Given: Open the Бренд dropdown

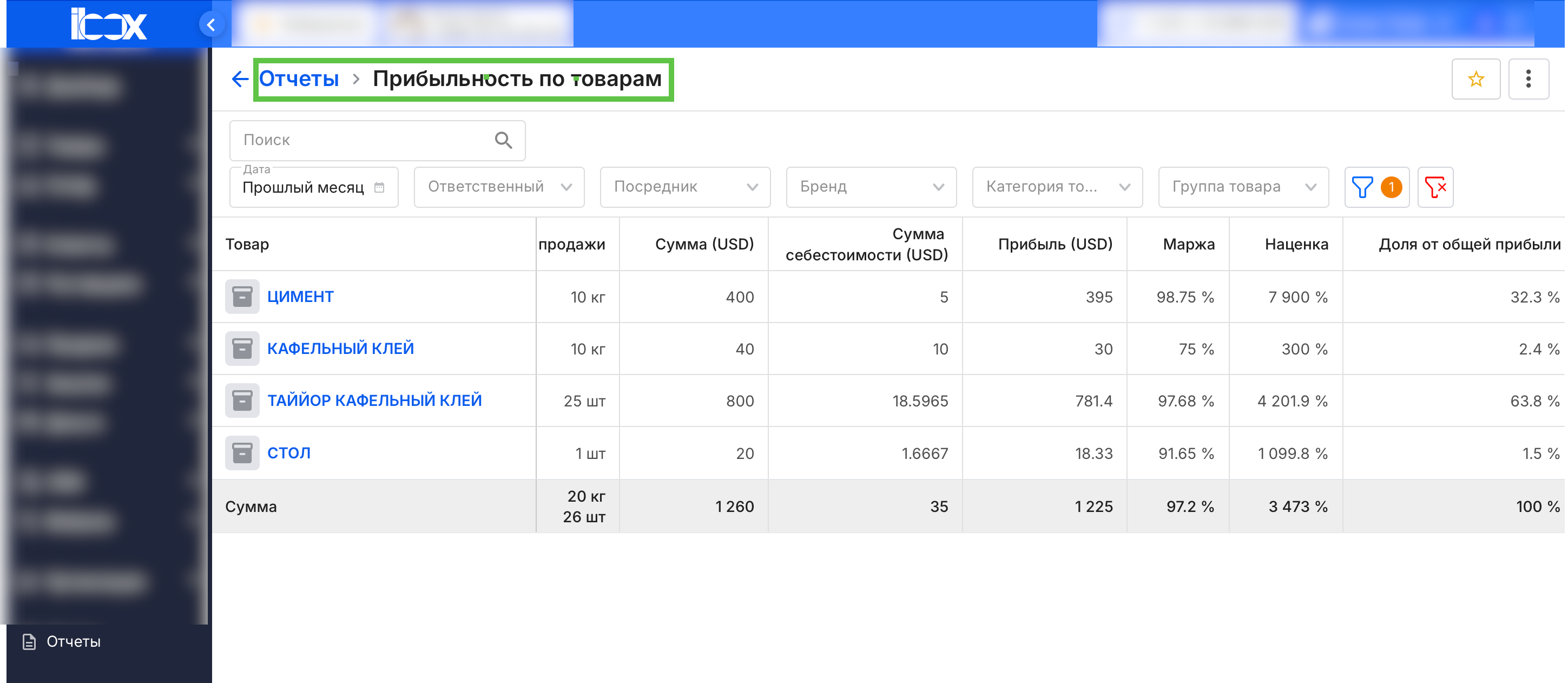Looking at the screenshot, I should pos(871,187).
